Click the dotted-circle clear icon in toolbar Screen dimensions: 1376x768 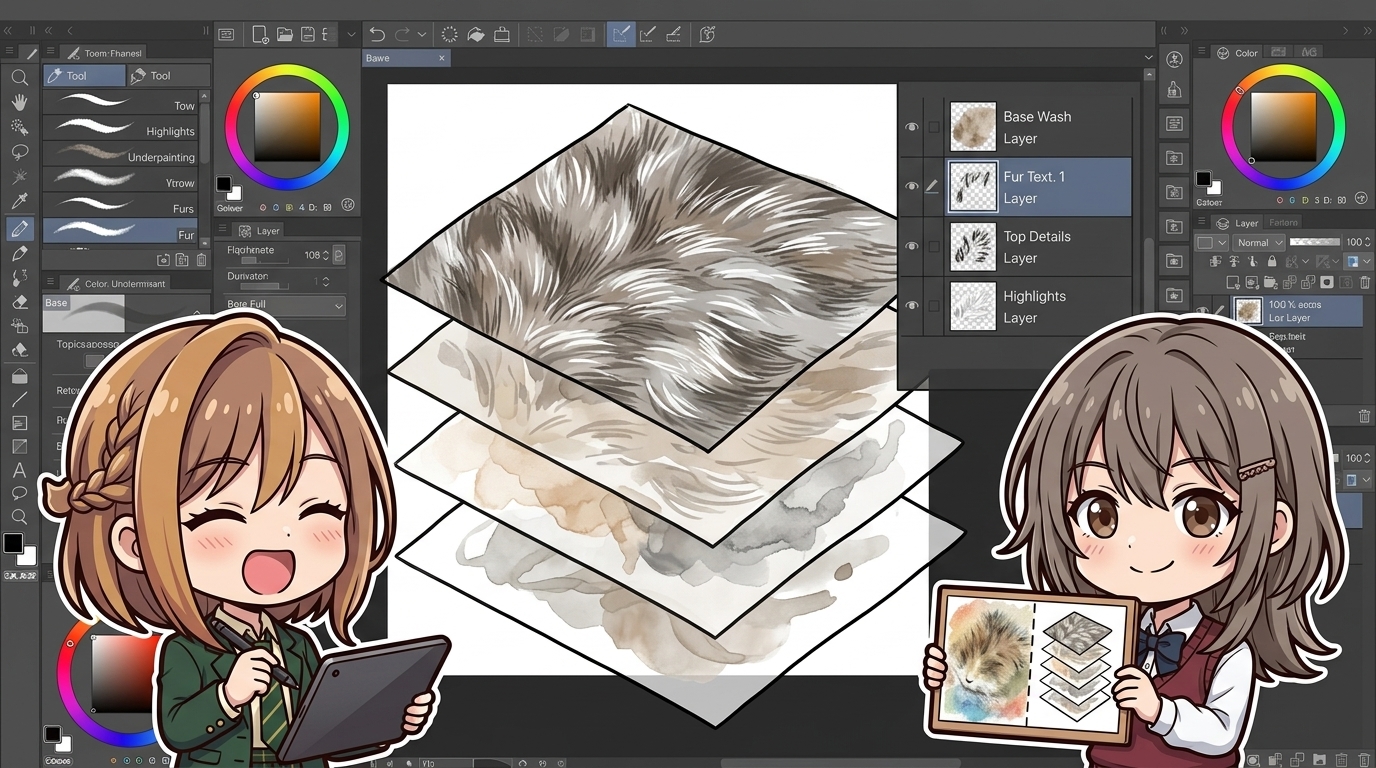pyautogui.click(x=450, y=34)
